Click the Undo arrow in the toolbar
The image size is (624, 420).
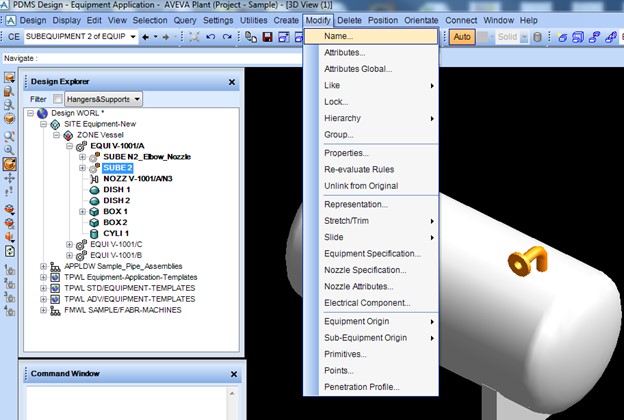[x=210, y=37]
